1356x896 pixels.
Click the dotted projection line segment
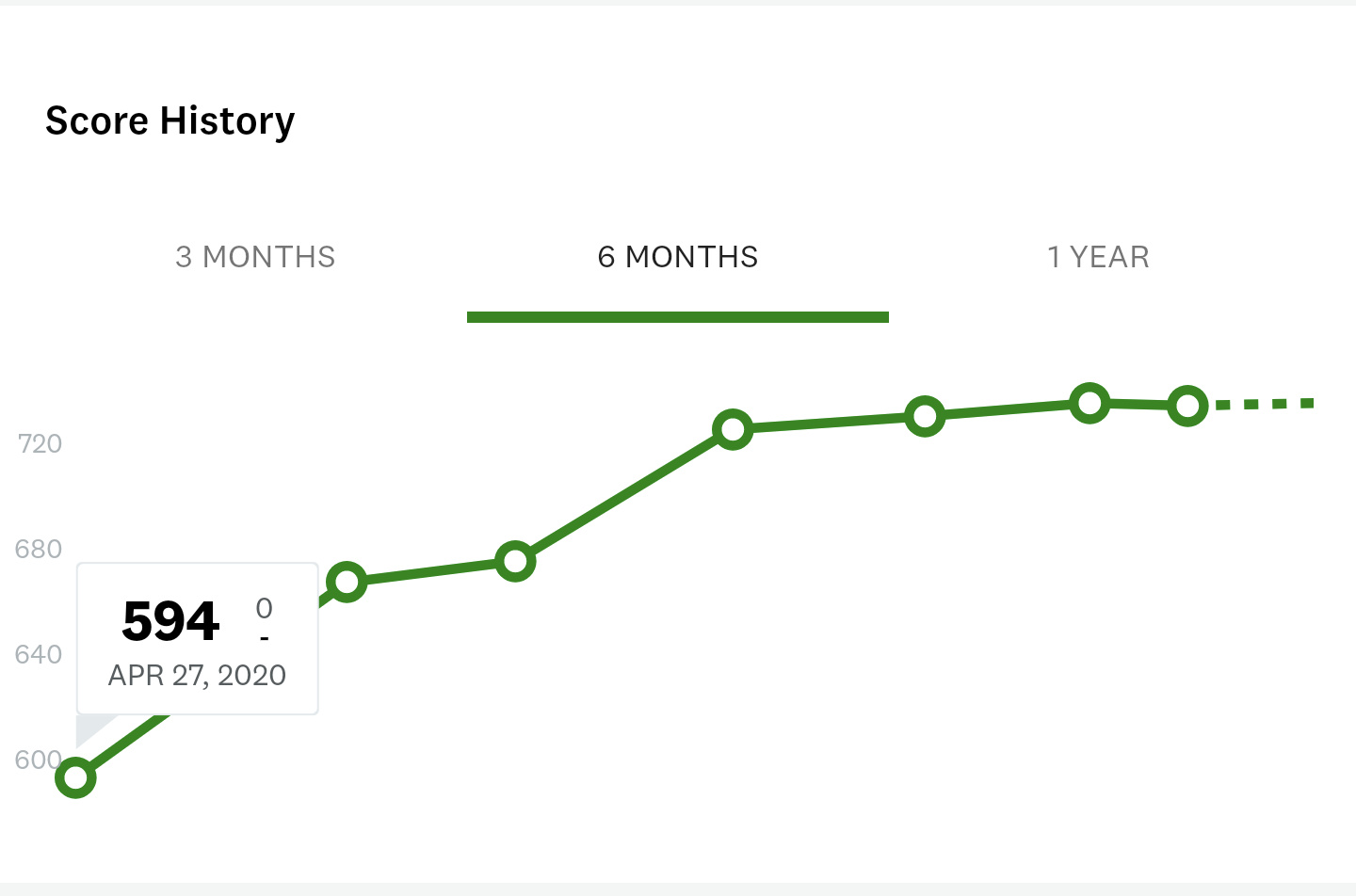click(x=1265, y=404)
